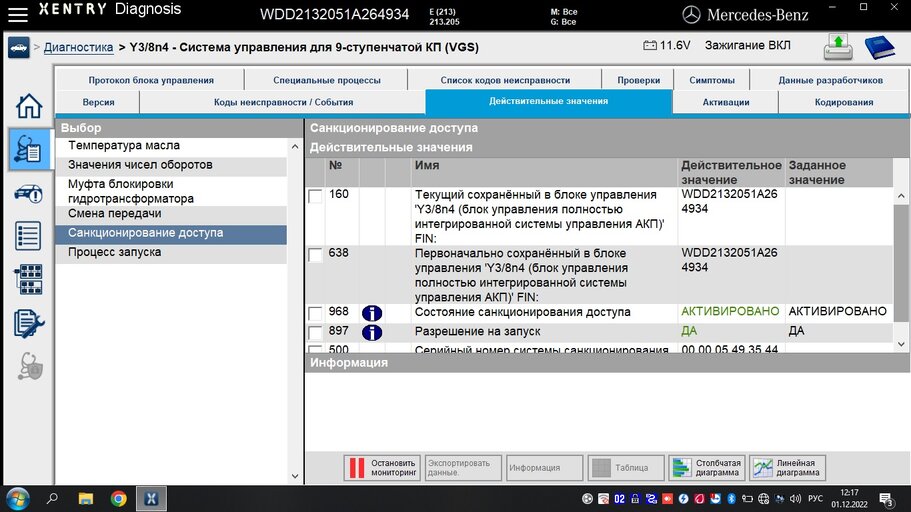This screenshot has height=512, width=911.
Task: Click the battery voltage 11.6V icon
Action: pyautogui.click(x=650, y=45)
